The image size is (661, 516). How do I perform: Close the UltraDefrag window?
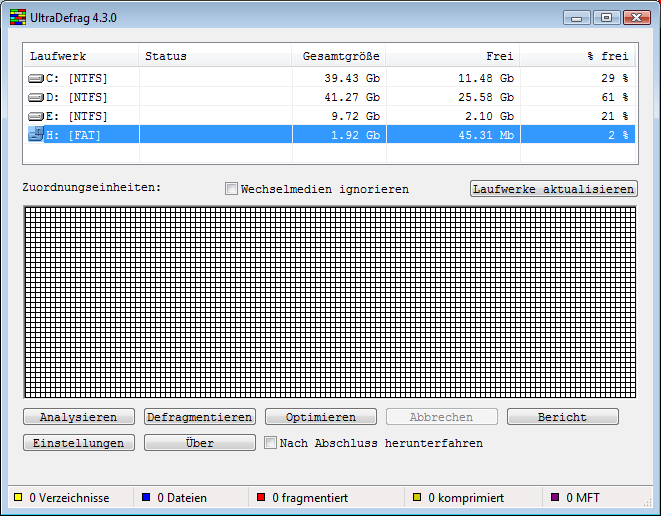(x=637, y=18)
